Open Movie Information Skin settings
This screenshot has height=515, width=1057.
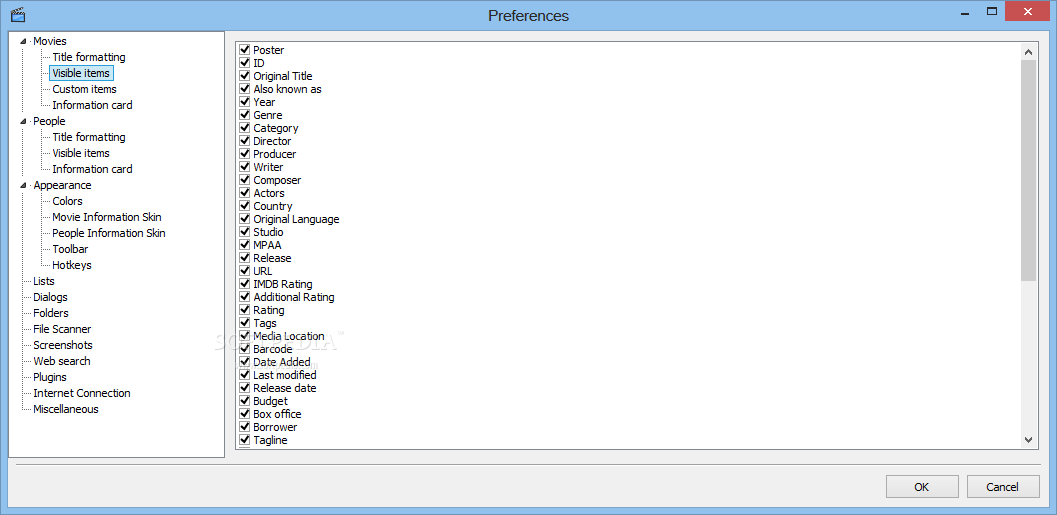coord(107,217)
